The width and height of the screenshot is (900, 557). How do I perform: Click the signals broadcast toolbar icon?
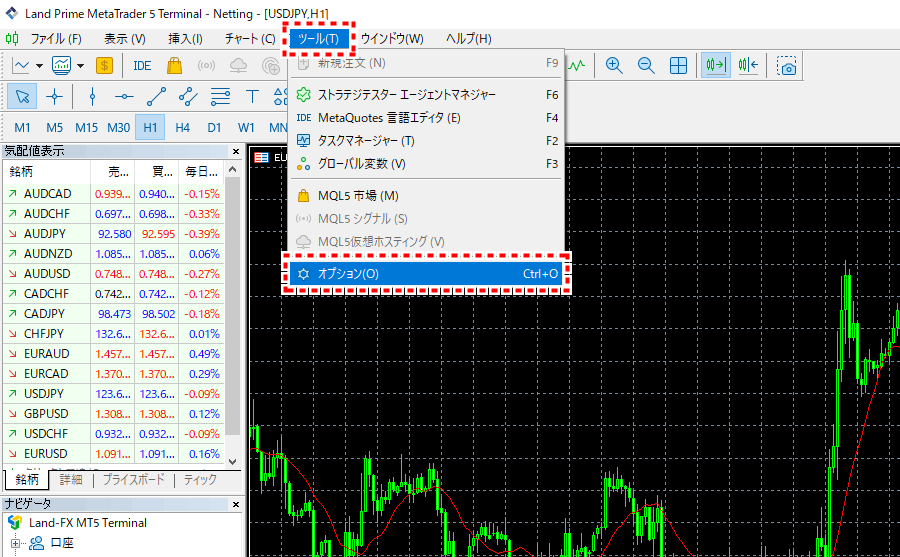pyautogui.click(x=206, y=65)
